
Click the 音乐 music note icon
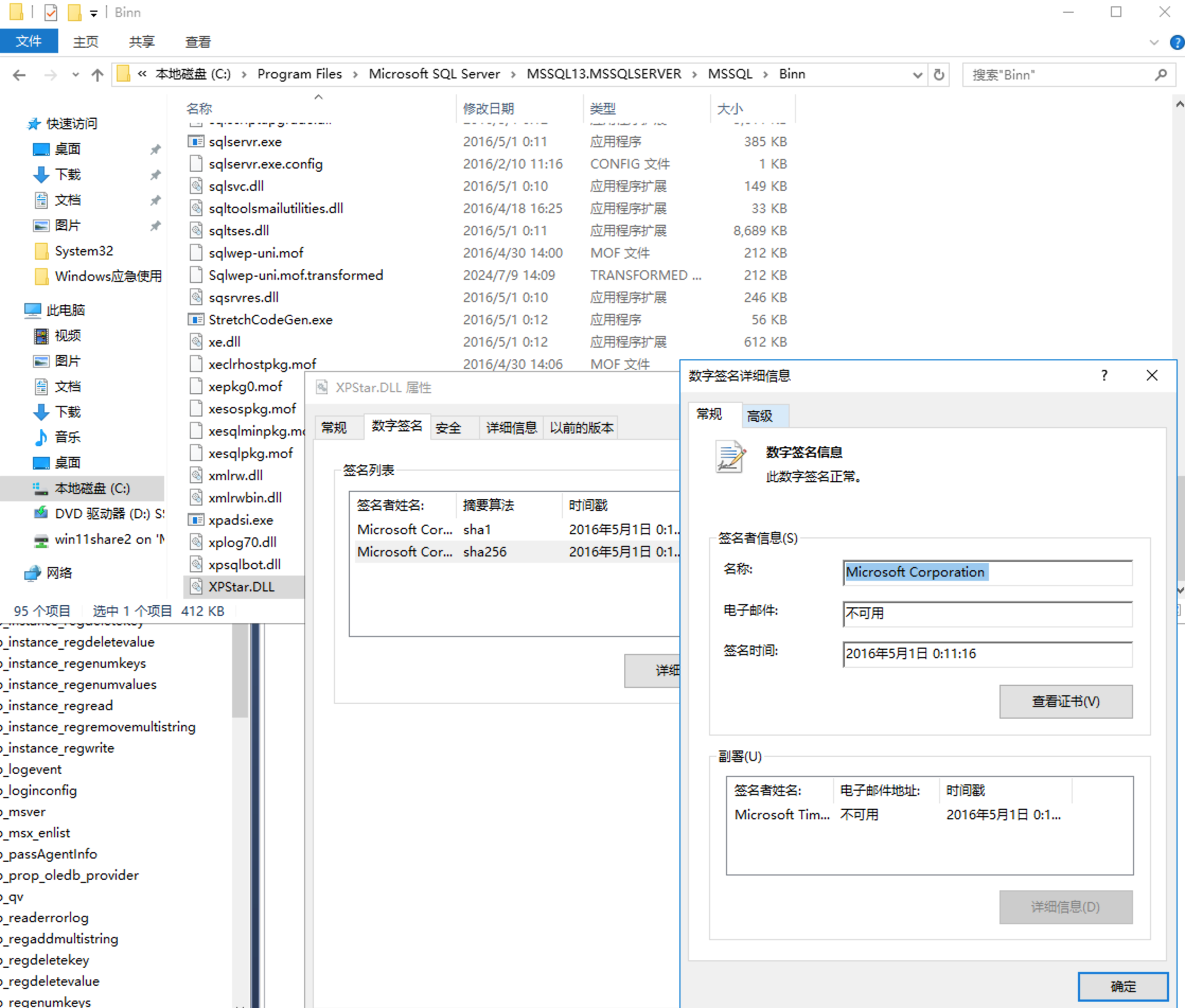click(41, 437)
